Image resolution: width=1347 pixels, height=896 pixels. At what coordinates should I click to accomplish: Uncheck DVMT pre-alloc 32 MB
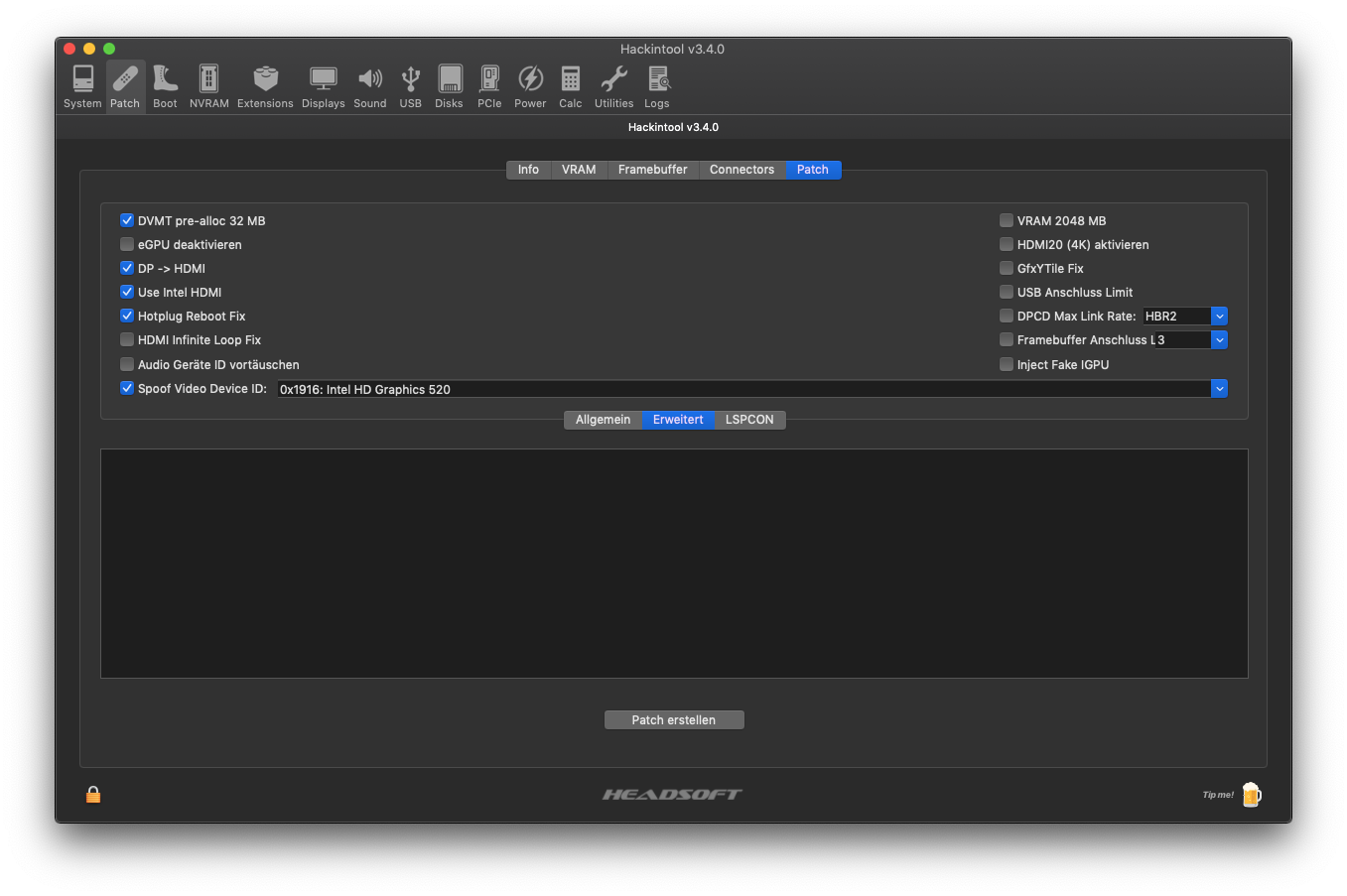[127, 220]
